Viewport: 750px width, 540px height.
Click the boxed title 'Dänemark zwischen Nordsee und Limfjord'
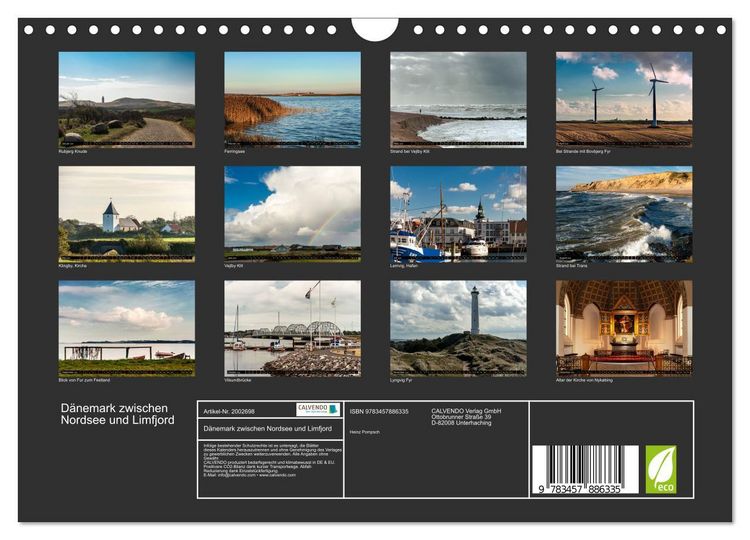[267, 429]
